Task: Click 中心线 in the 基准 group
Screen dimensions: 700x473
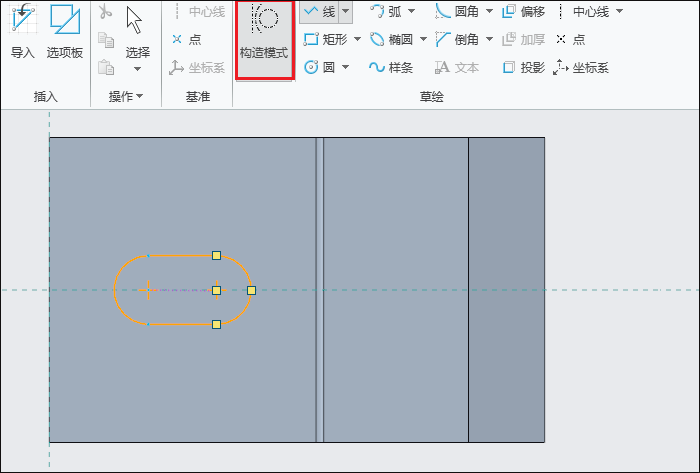Action: click(199, 12)
